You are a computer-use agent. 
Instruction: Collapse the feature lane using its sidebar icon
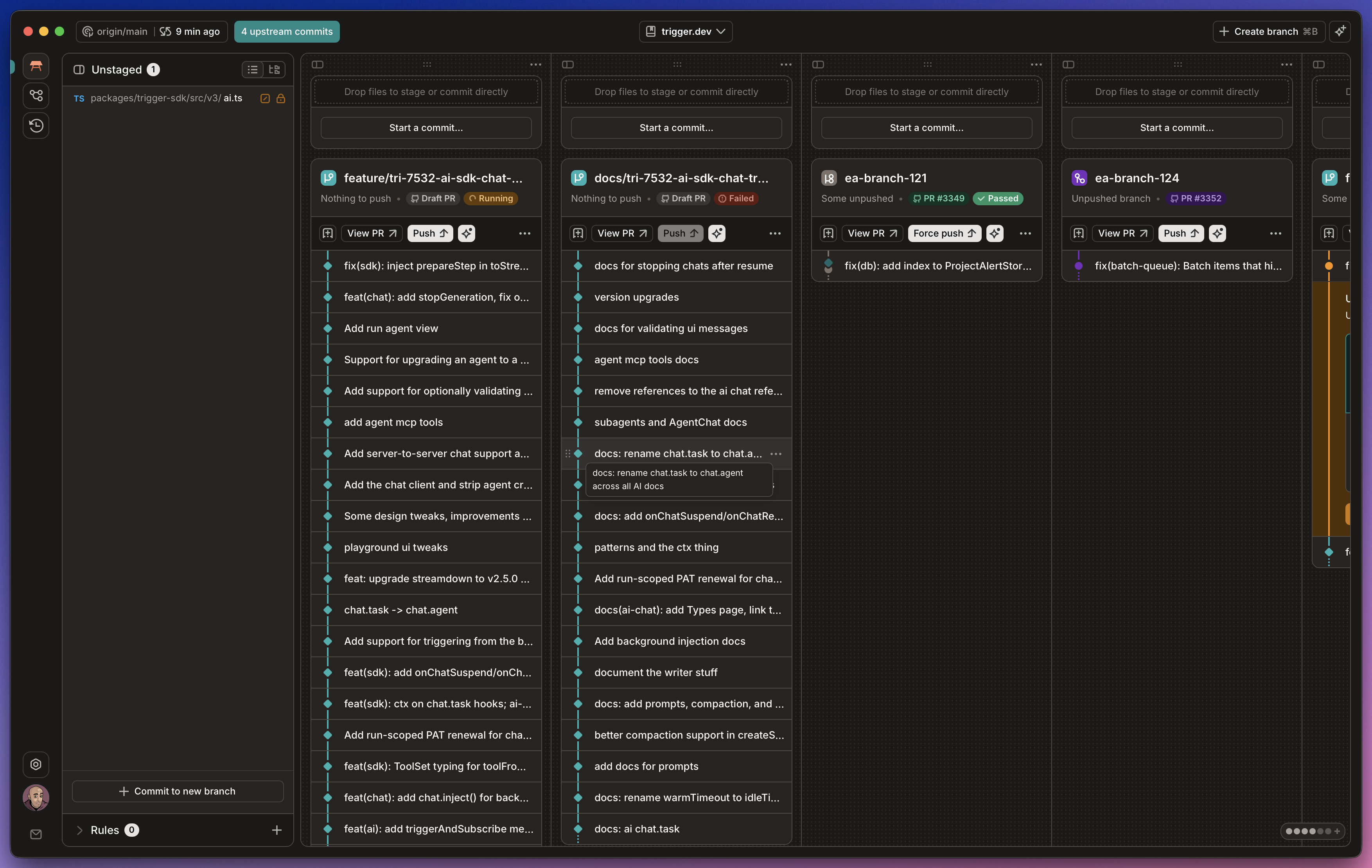click(x=317, y=65)
